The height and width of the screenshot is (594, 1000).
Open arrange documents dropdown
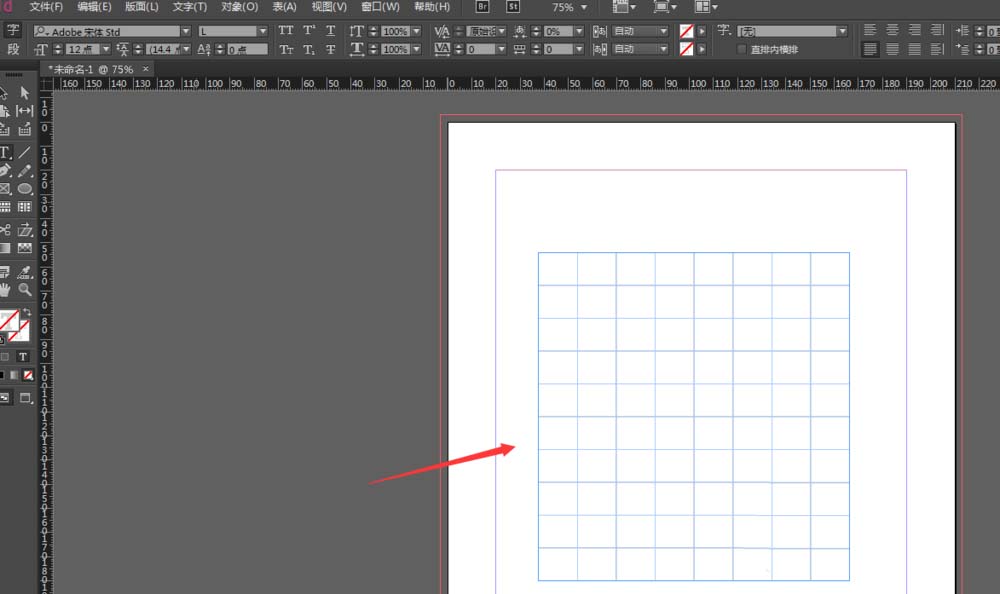pos(707,7)
